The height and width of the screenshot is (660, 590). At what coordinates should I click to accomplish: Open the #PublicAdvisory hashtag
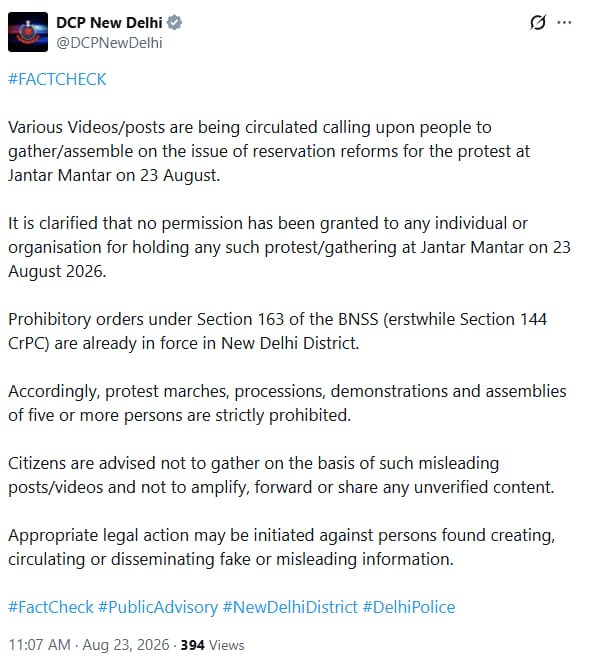pyautogui.click(x=158, y=607)
